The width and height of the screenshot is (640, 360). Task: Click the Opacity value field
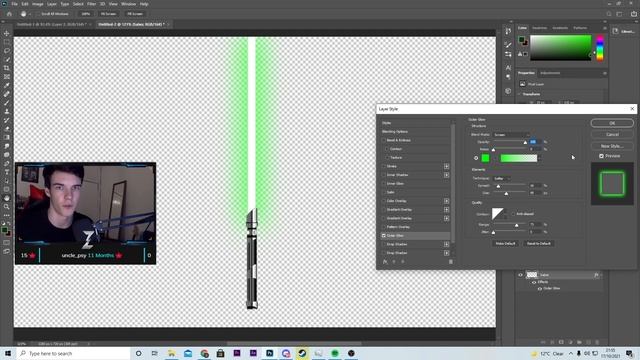coord(535,142)
